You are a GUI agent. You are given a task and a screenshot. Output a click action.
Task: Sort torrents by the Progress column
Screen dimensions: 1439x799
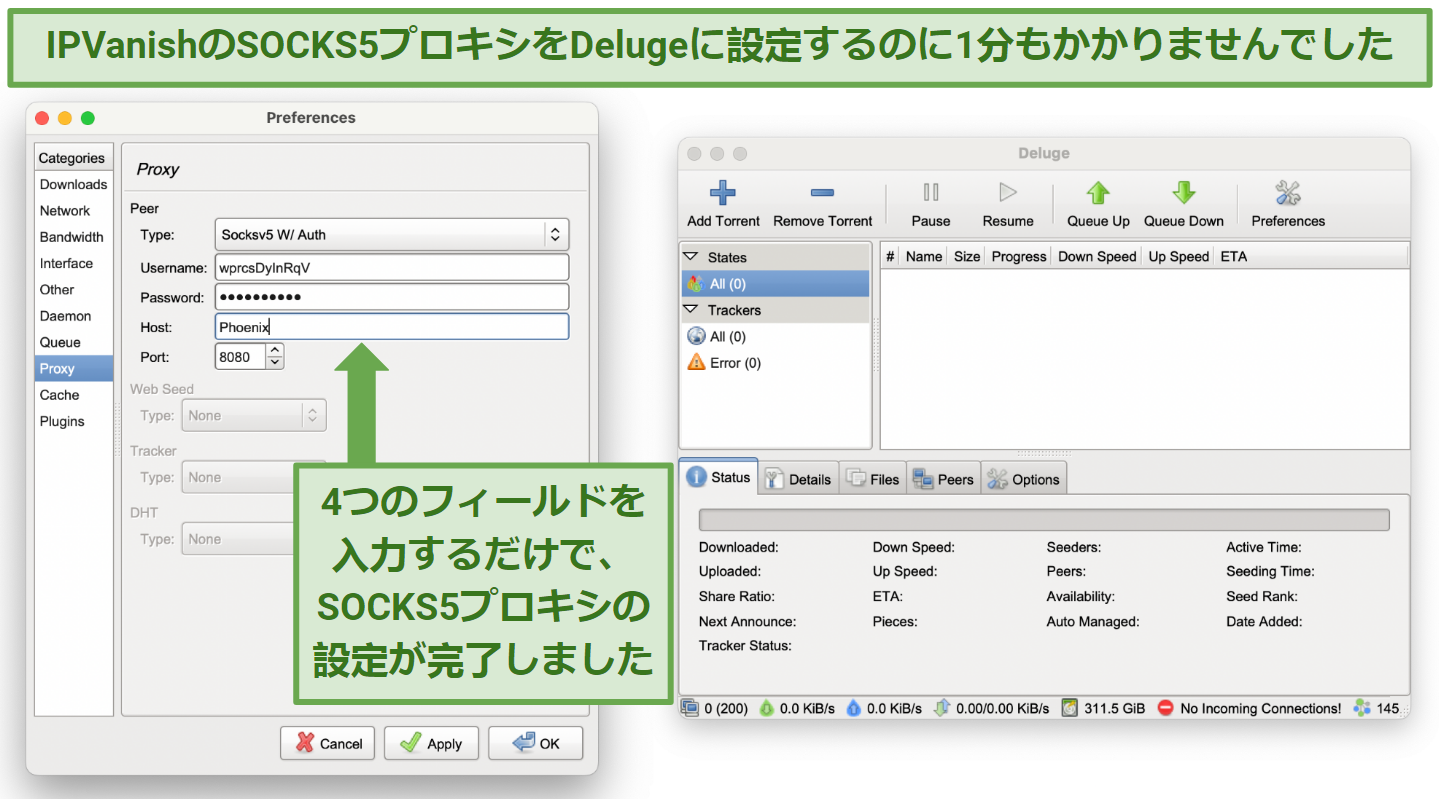pos(1019,256)
